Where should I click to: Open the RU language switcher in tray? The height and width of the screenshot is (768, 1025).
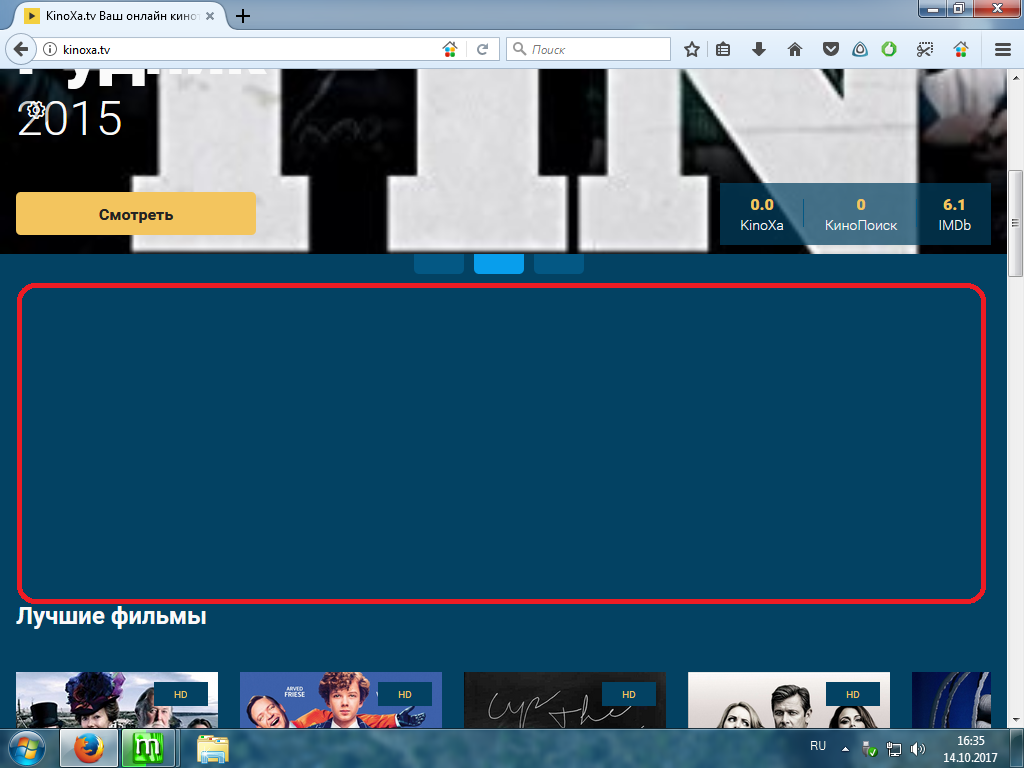pos(818,746)
